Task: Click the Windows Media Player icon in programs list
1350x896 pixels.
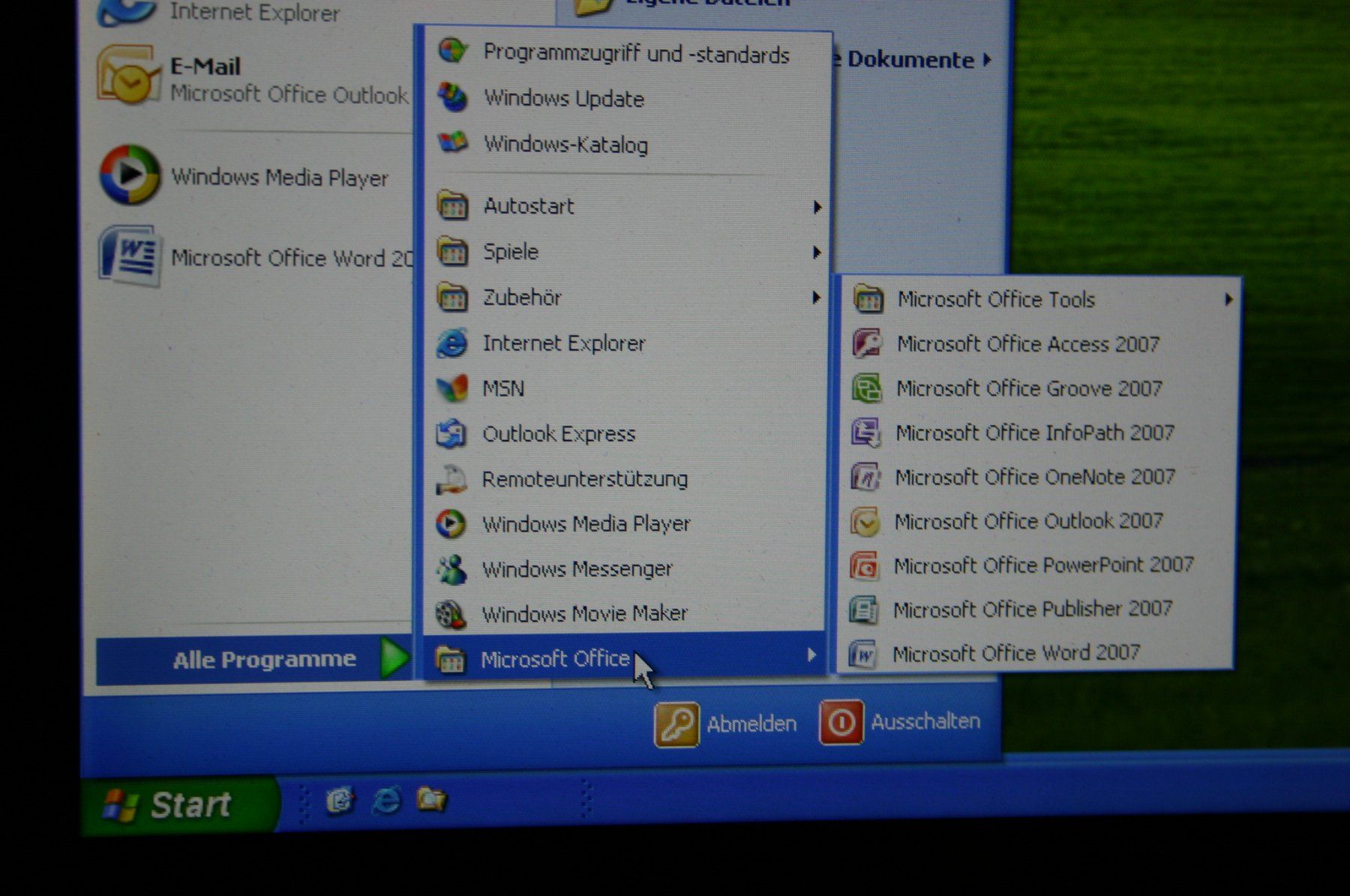Action: 451,524
